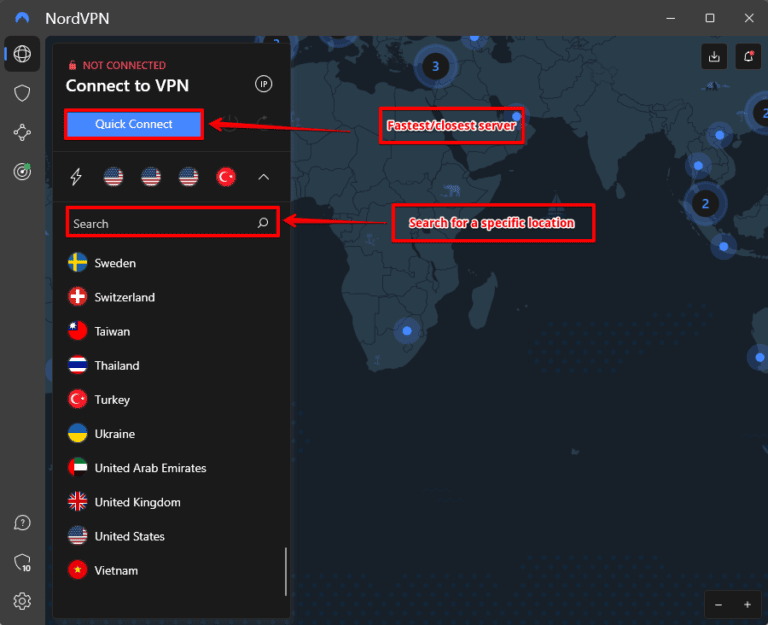Open the shield icon with 10 badge
768x625 pixels.
[22, 563]
